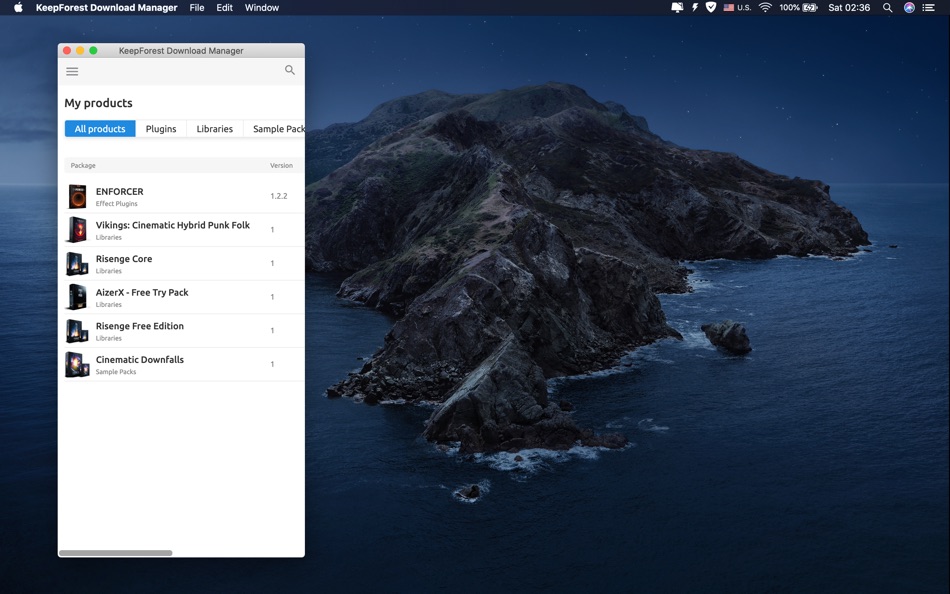Click the search magnifier in app window
This screenshot has height=594, width=950.
click(290, 70)
